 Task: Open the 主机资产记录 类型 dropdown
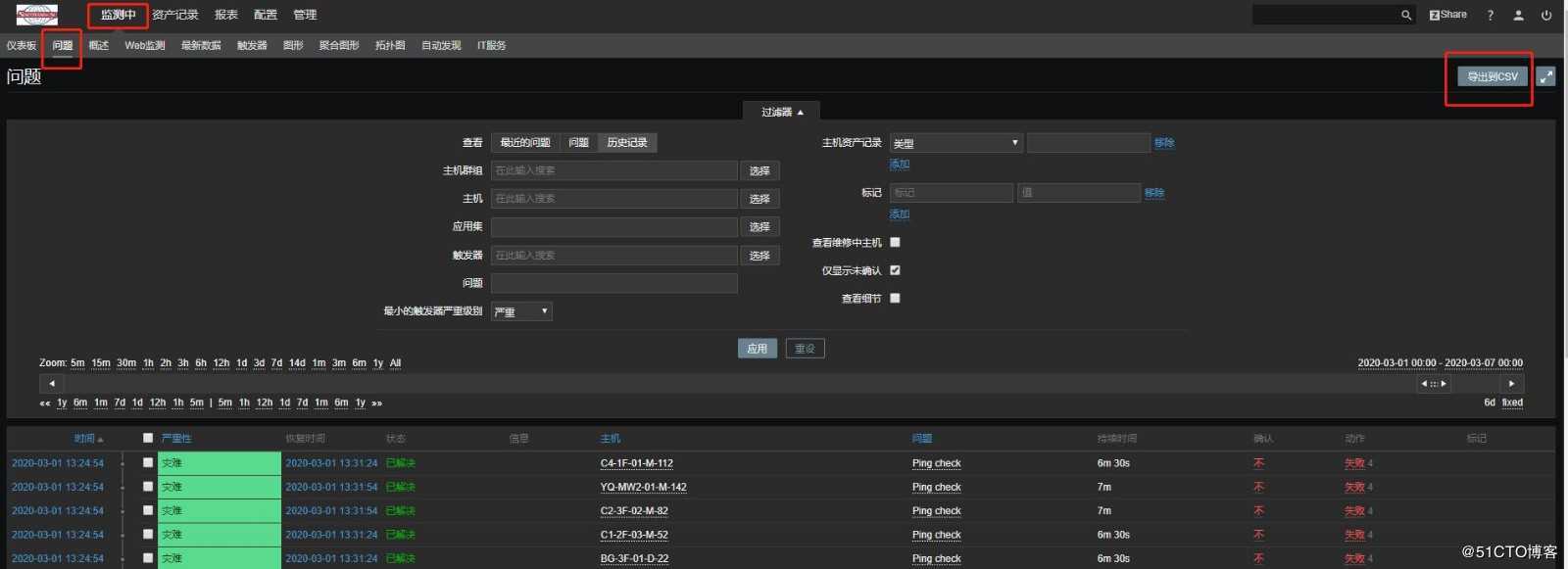(x=955, y=143)
